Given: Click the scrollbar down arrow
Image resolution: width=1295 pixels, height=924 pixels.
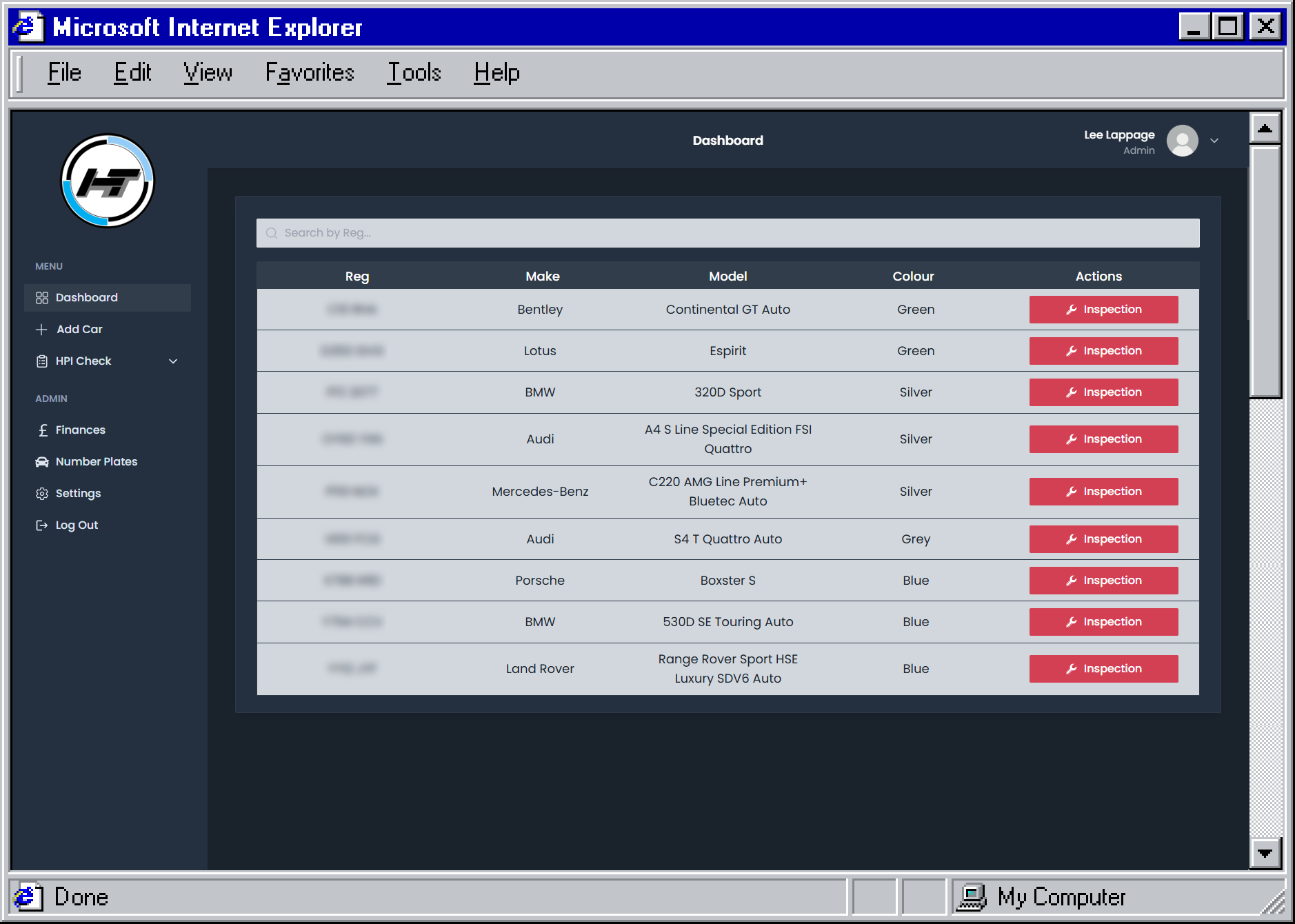Looking at the screenshot, I should (1265, 853).
